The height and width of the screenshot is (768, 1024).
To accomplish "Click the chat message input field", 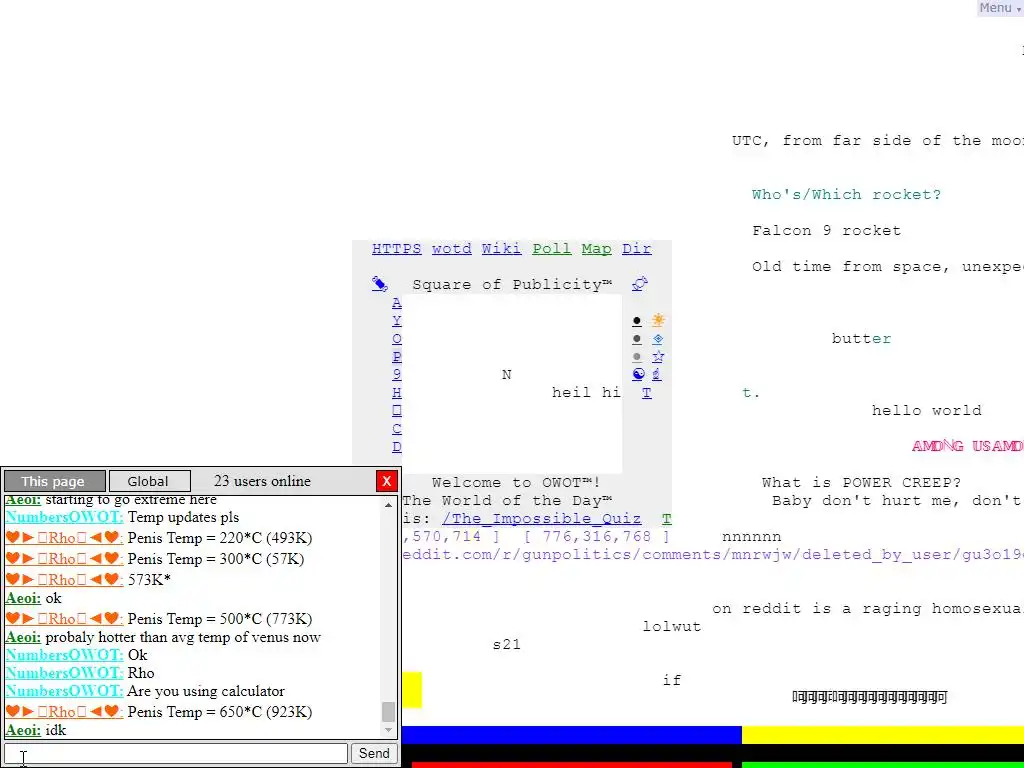I will click(176, 753).
